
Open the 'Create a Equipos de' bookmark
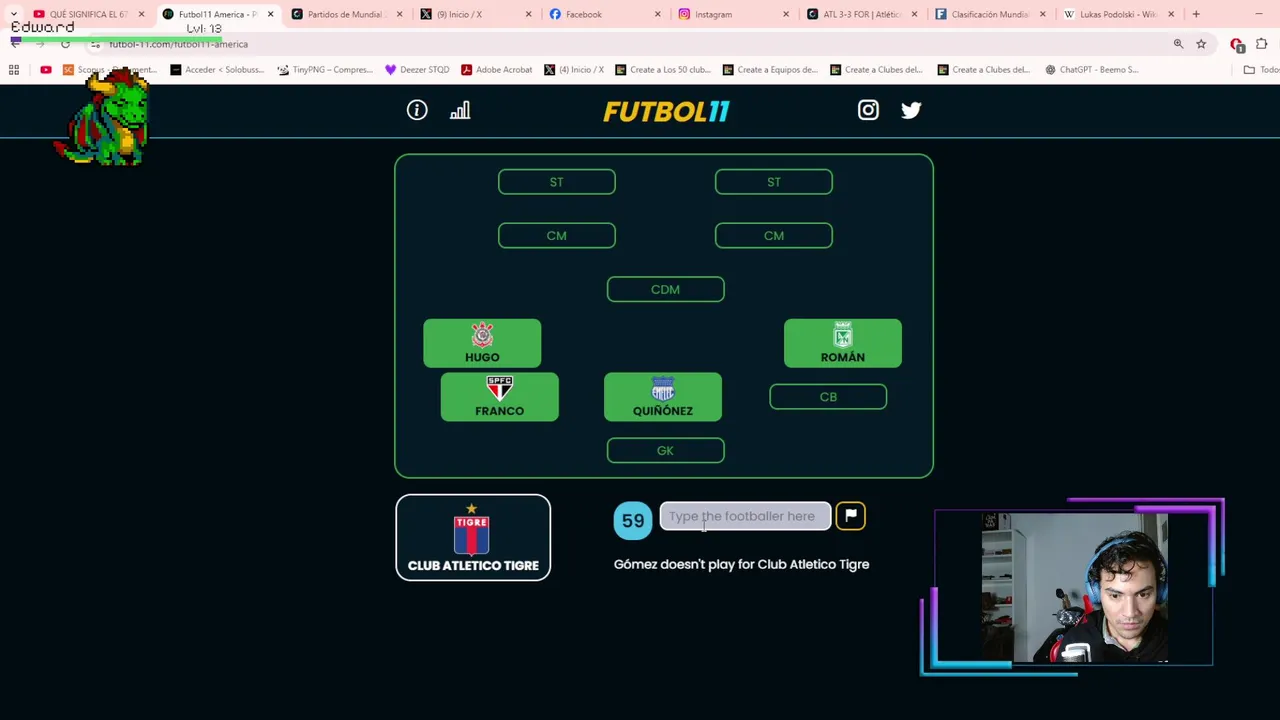coord(770,70)
